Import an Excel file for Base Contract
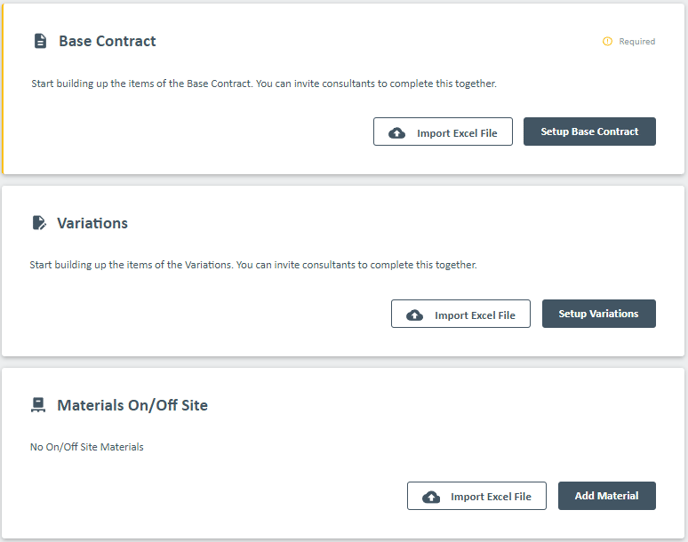 click(443, 132)
